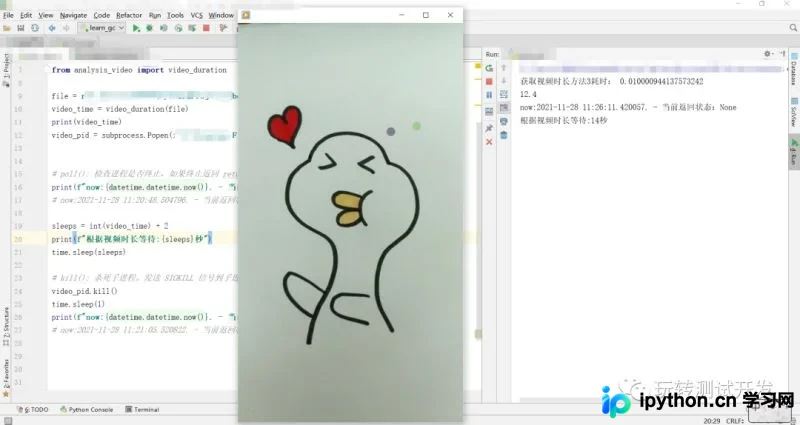Click the Forward navigation arrow icon
This screenshot has height=425, width=800.
(66, 28)
